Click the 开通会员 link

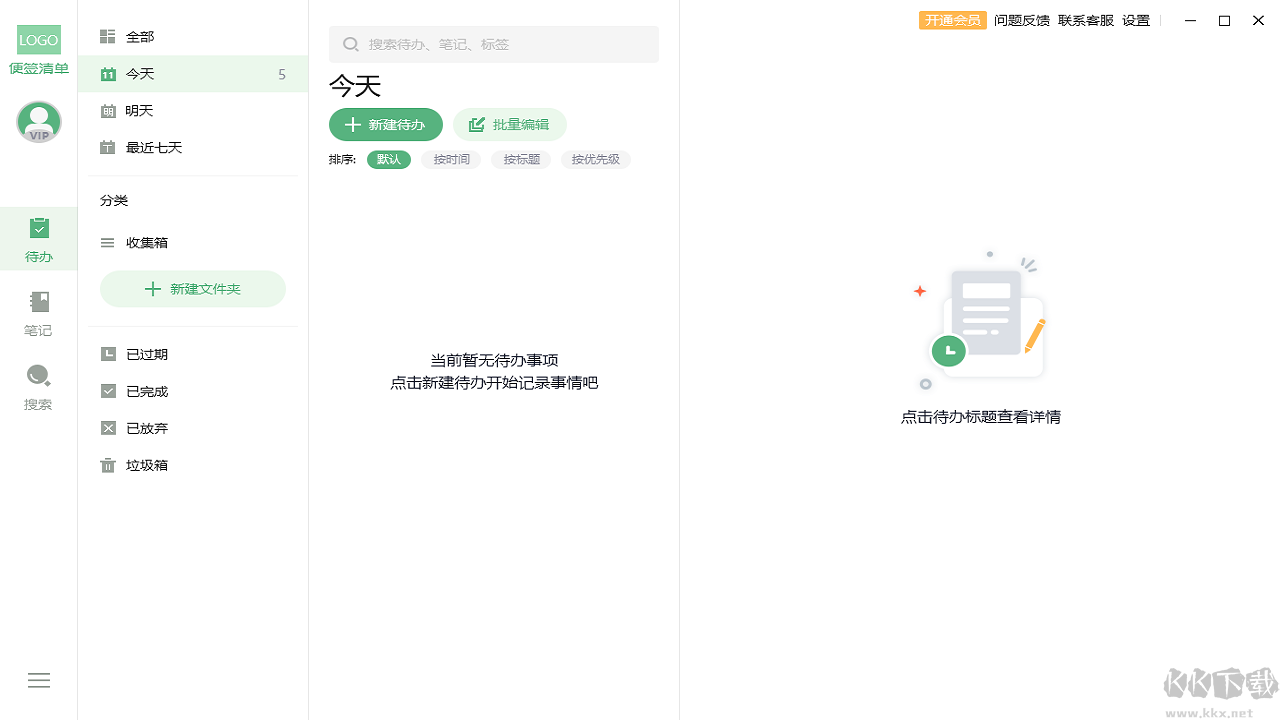coord(952,20)
